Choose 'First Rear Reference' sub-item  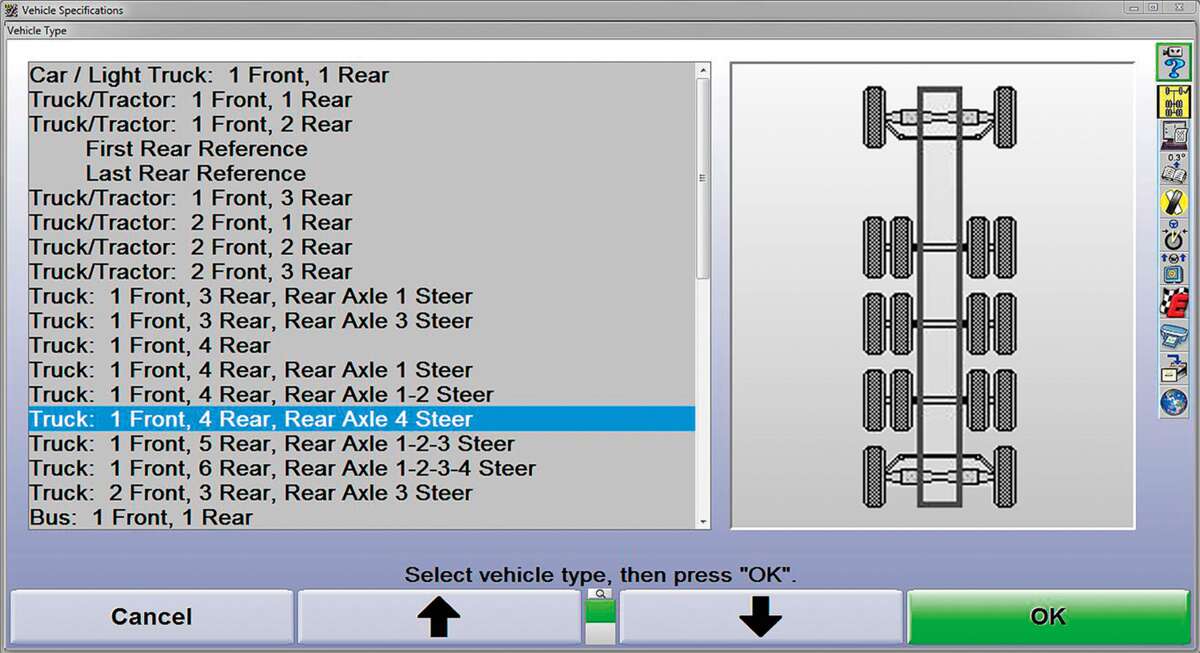tap(196, 149)
